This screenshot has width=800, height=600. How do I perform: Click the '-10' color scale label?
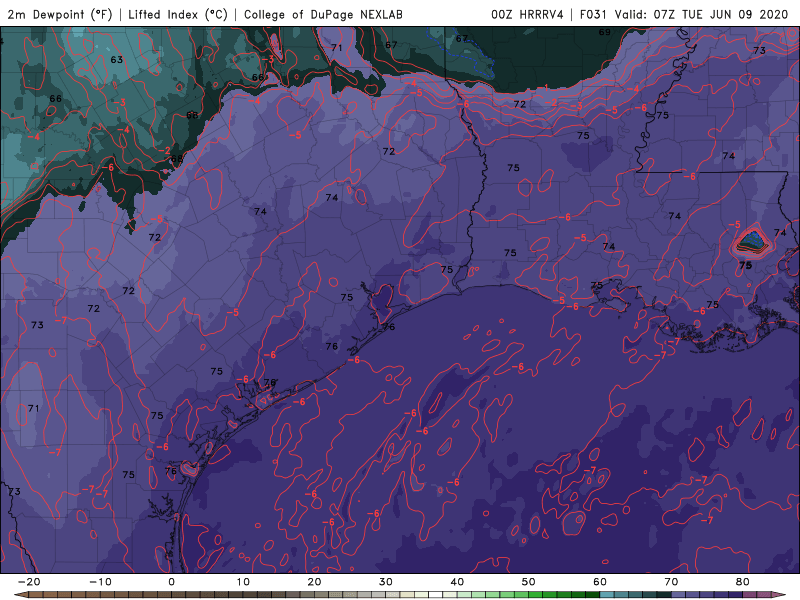pyautogui.click(x=100, y=582)
